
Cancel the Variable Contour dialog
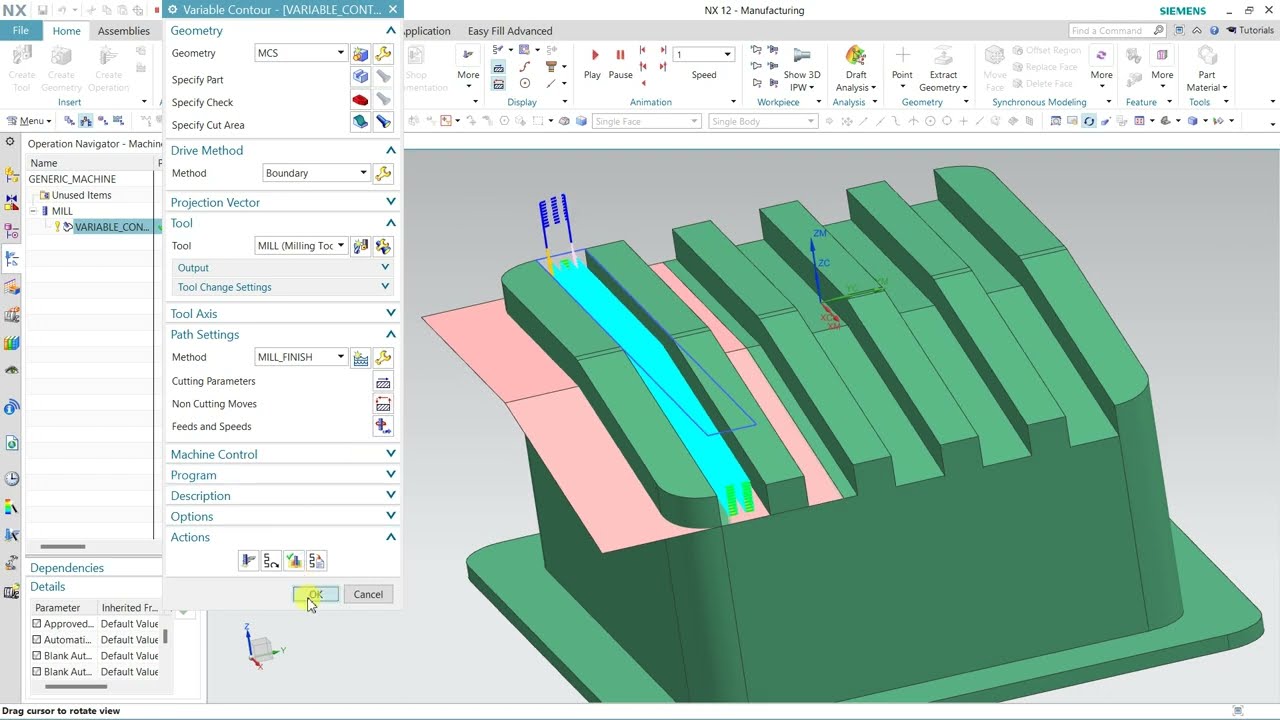(x=368, y=594)
